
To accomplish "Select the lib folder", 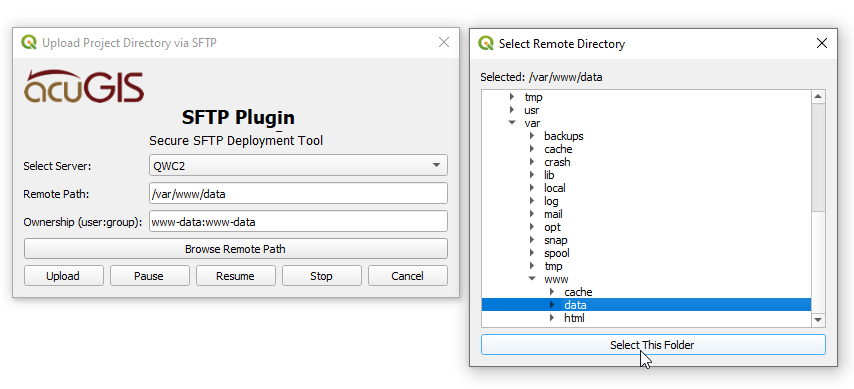I will click(549, 175).
